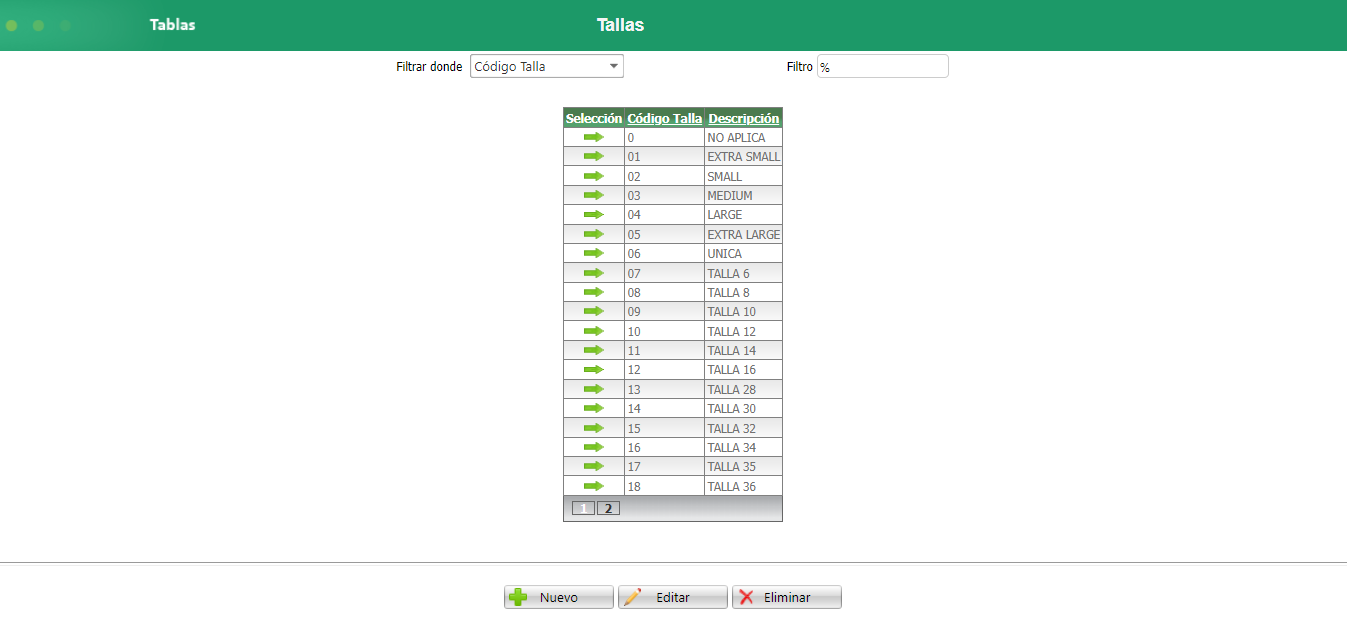The height and width of the screenshot is (642, 1347).
Task: Select green arrow of TALLA 32
Action: pos(594,428)
